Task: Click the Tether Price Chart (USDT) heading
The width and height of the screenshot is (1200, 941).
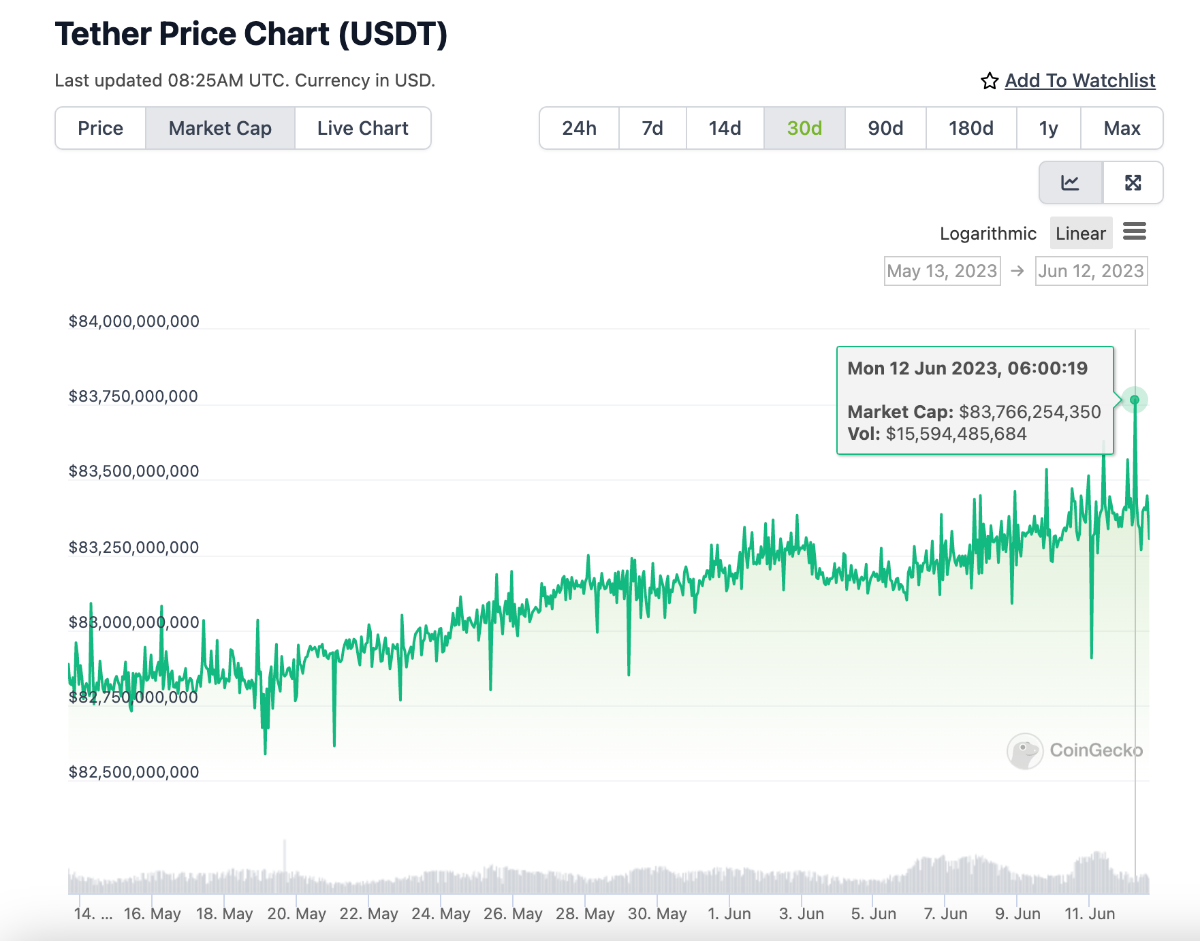Action: [x=251, y=34]
